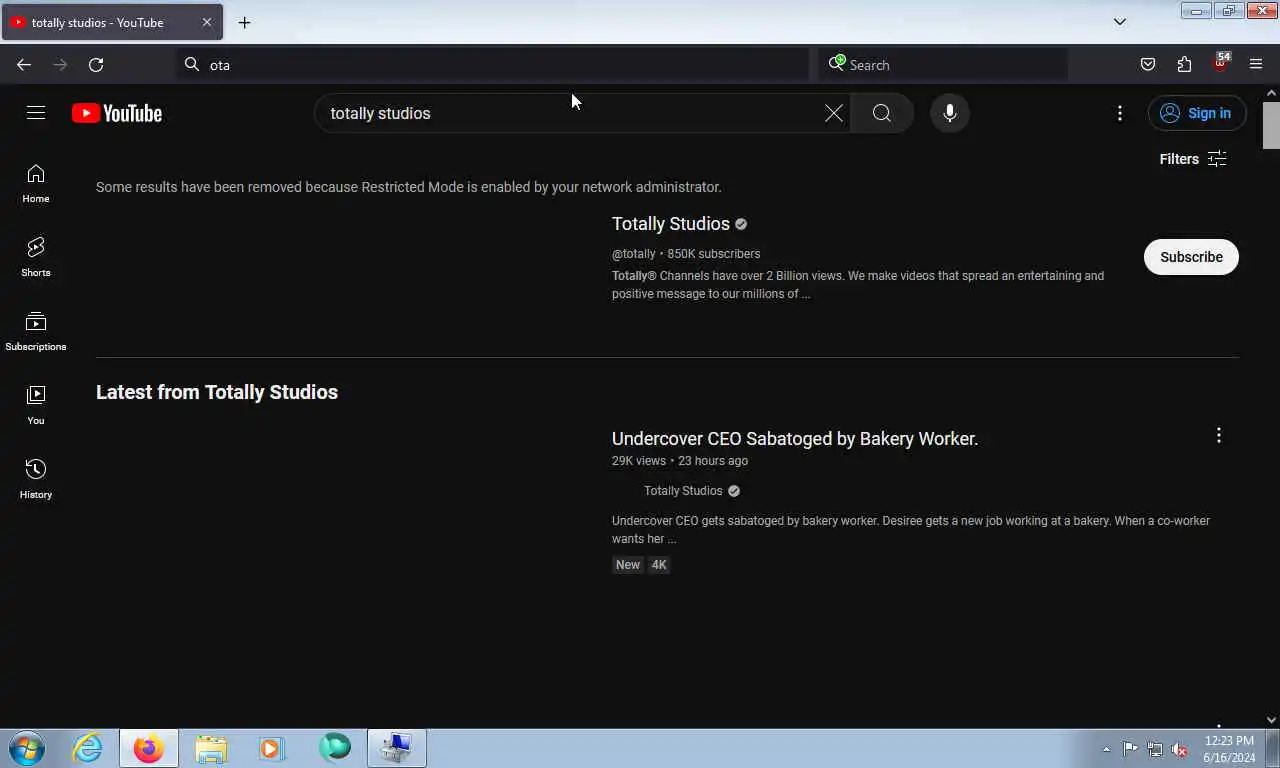Click the @totally handle text
Image resolution: width=1280 pixels, height=768 pixels.
pos(634,254)
